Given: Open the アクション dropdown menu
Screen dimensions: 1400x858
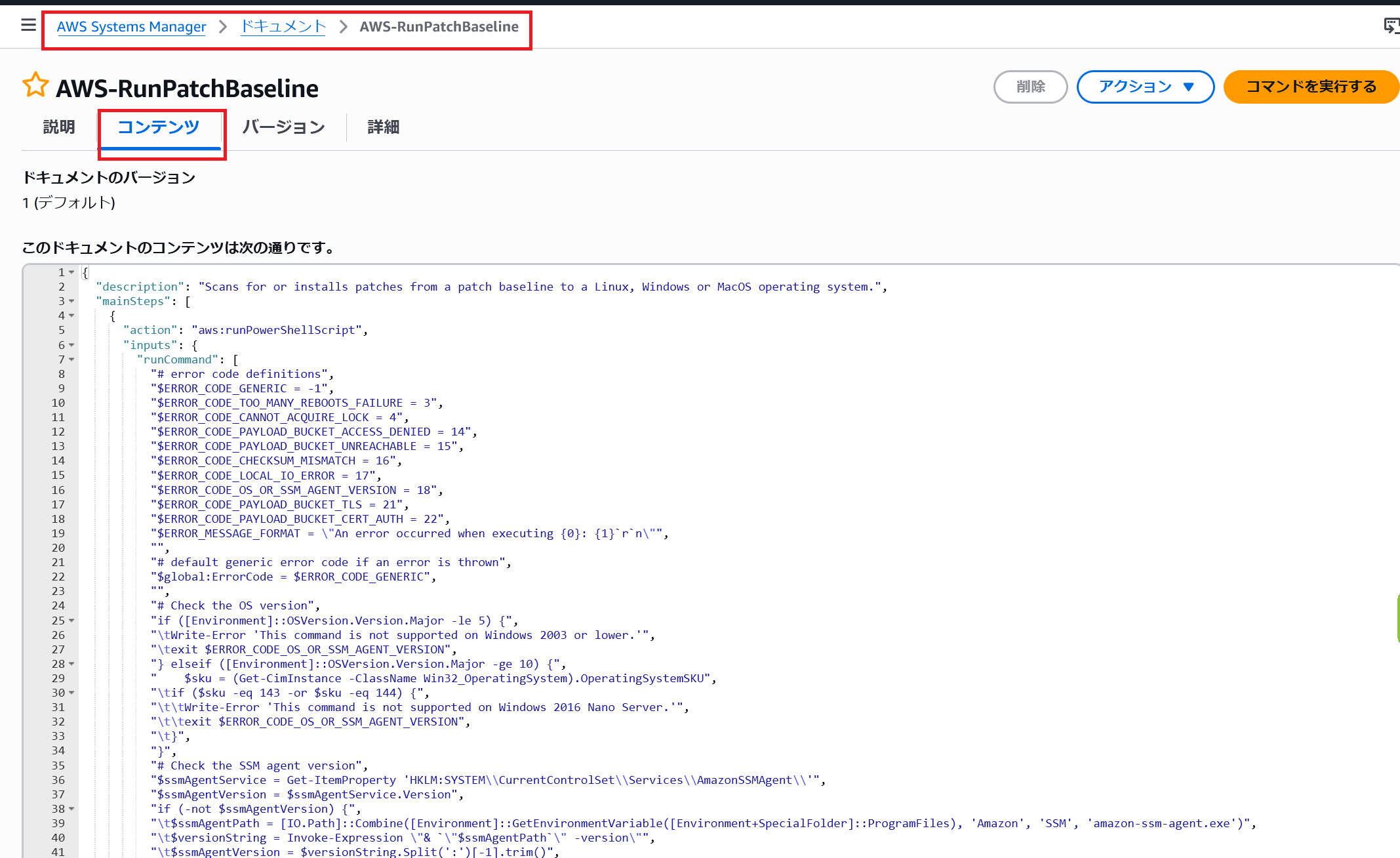Looking at the screenshot, I should click(x=1145, y=87).
